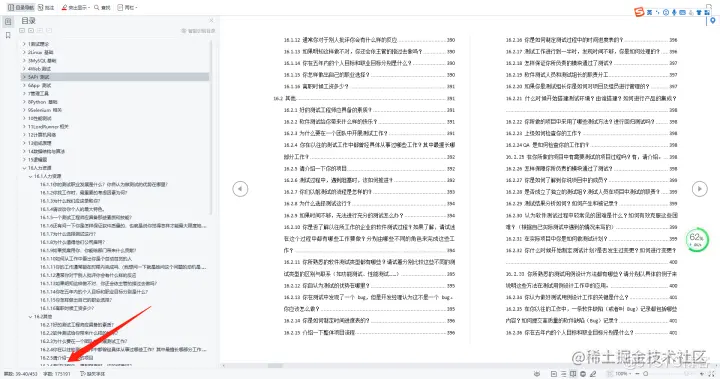This screenshot has height=379, width=720.
Task: Jump to outline entry 16.1.12
Action: (x=88, y=276)
